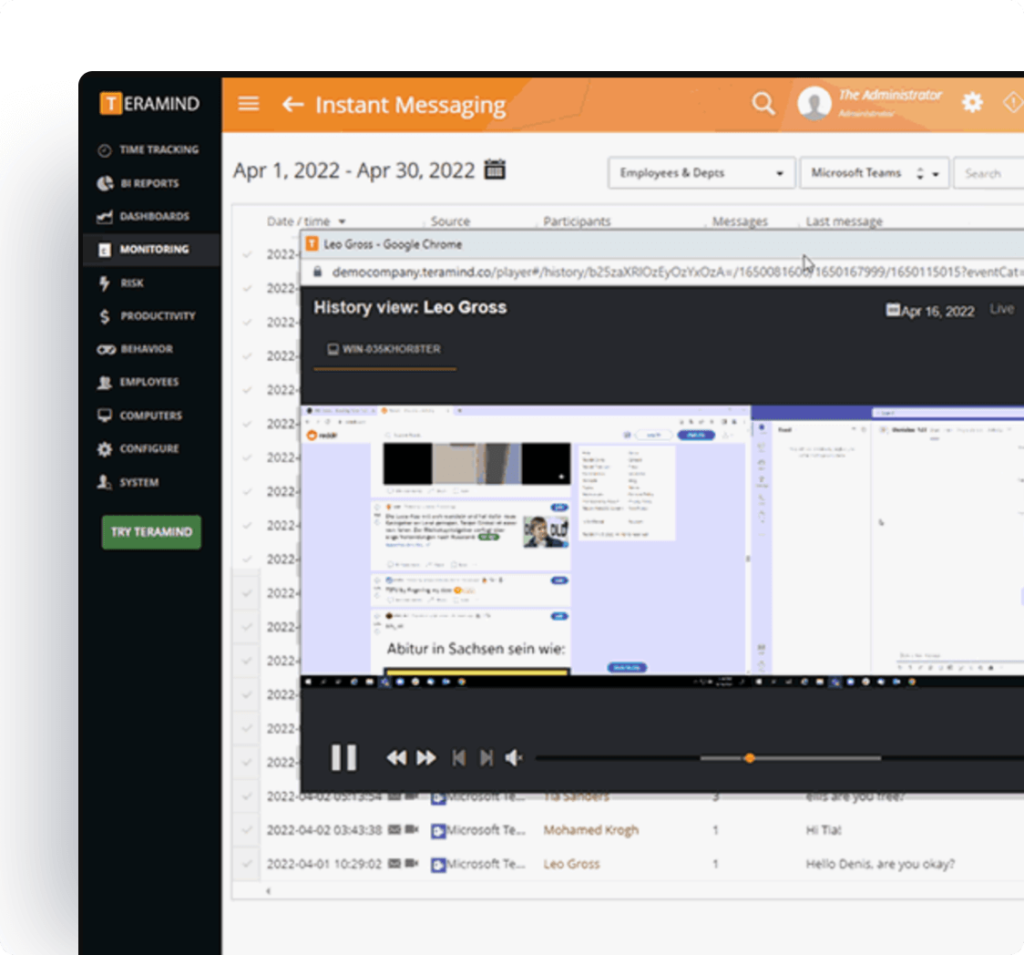Click the Last message column header
Viewport: 1024px width, 955px height.
pyautogui.click(x=844, y=221)
